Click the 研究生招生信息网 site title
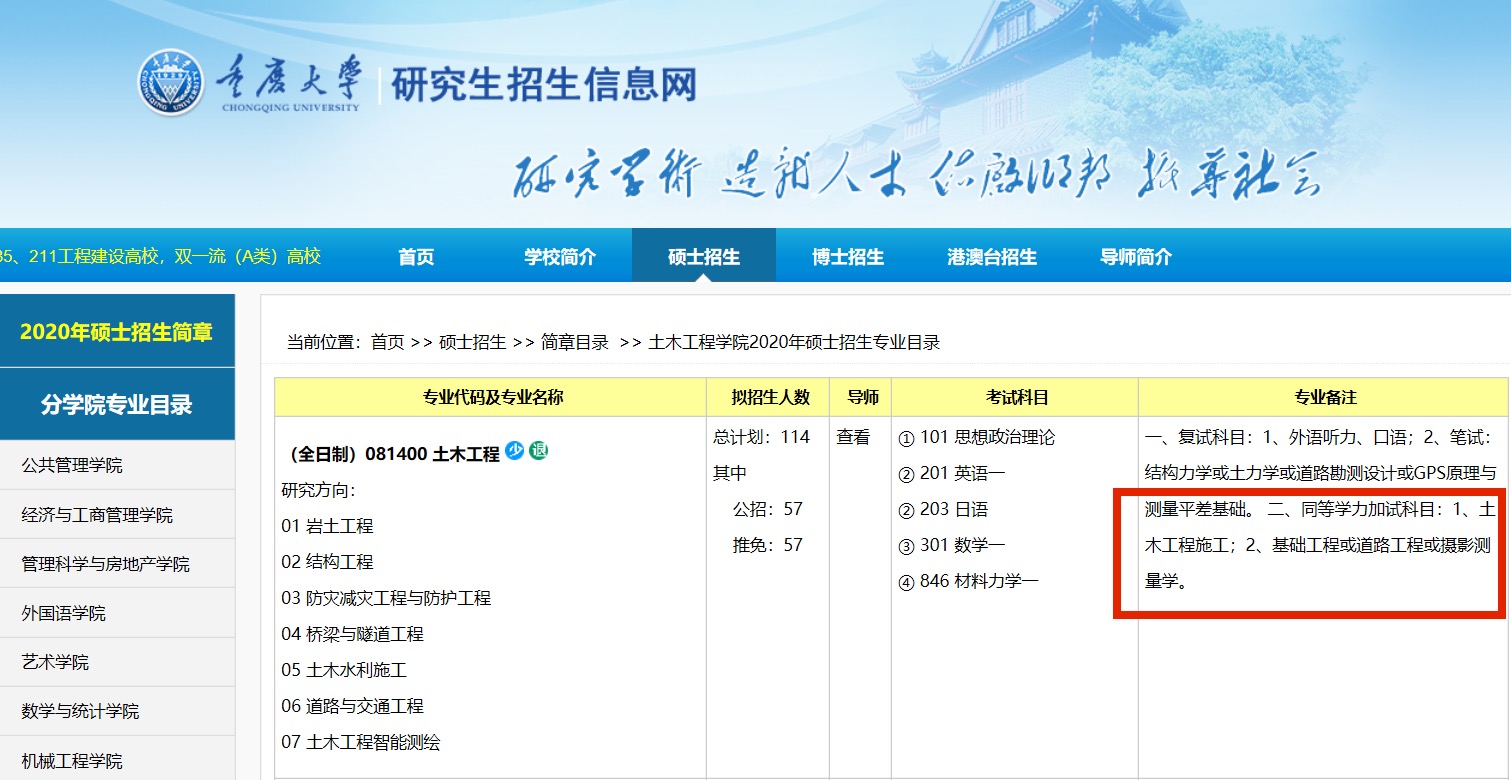The width and height of the screenshot is (1511, 780). click(543, 85)
